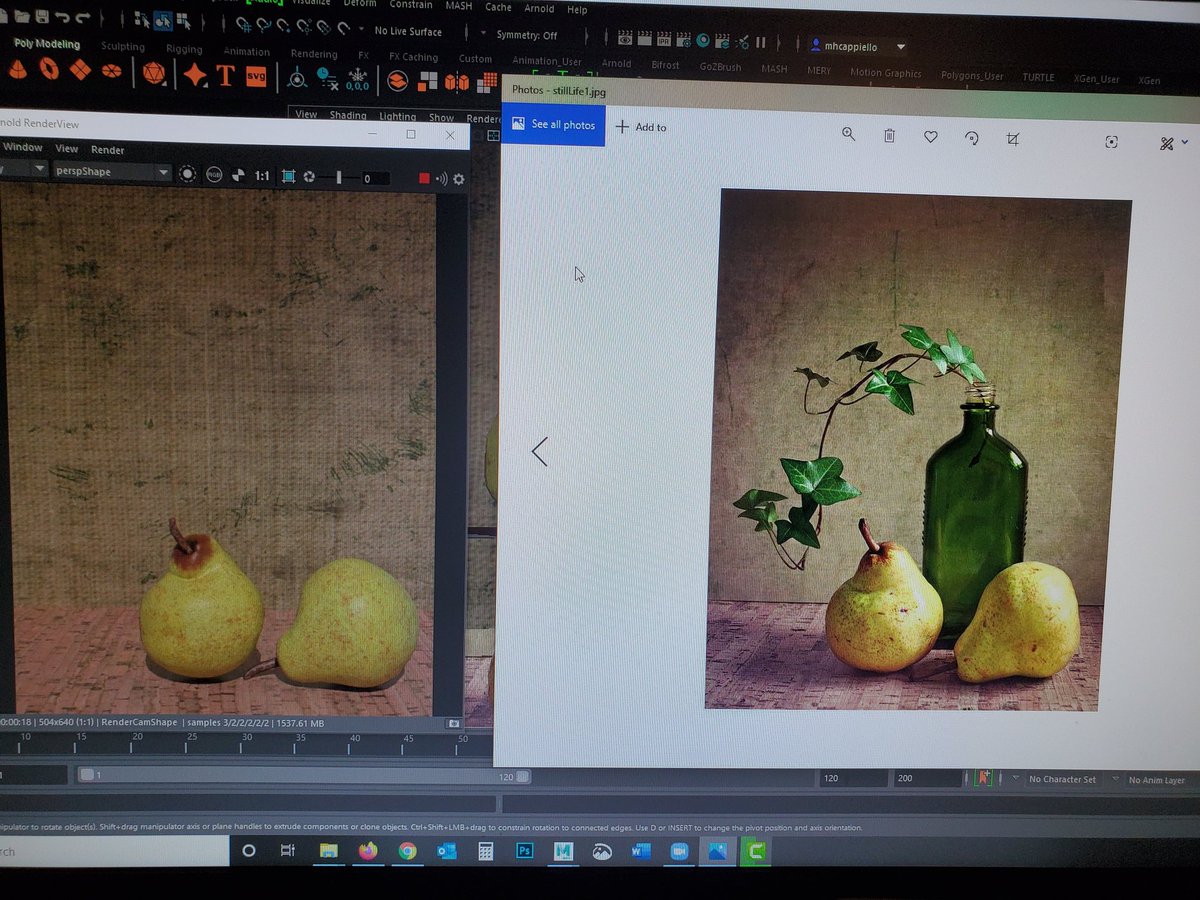
Task: Switch to the TURTLE shelf tab
Action: pos(1038,77)
